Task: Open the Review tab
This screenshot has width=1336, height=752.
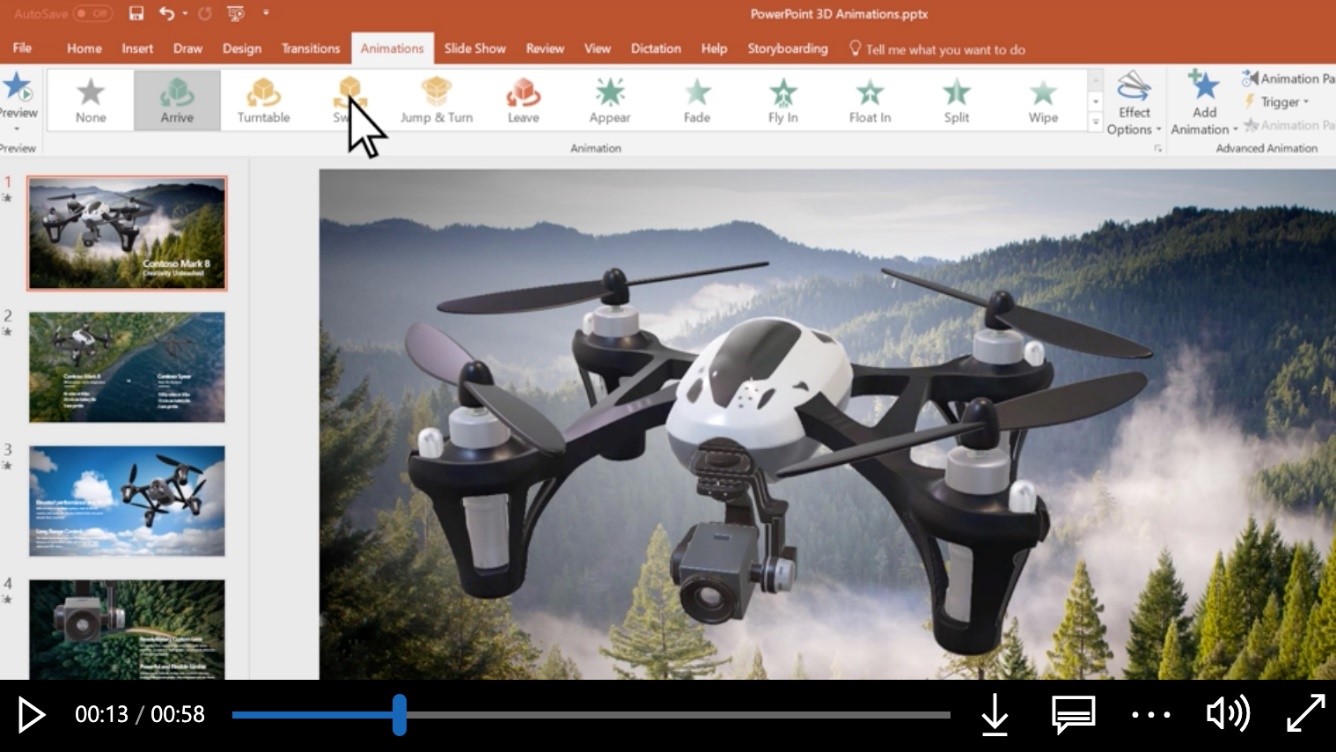Action: point(545,48)
